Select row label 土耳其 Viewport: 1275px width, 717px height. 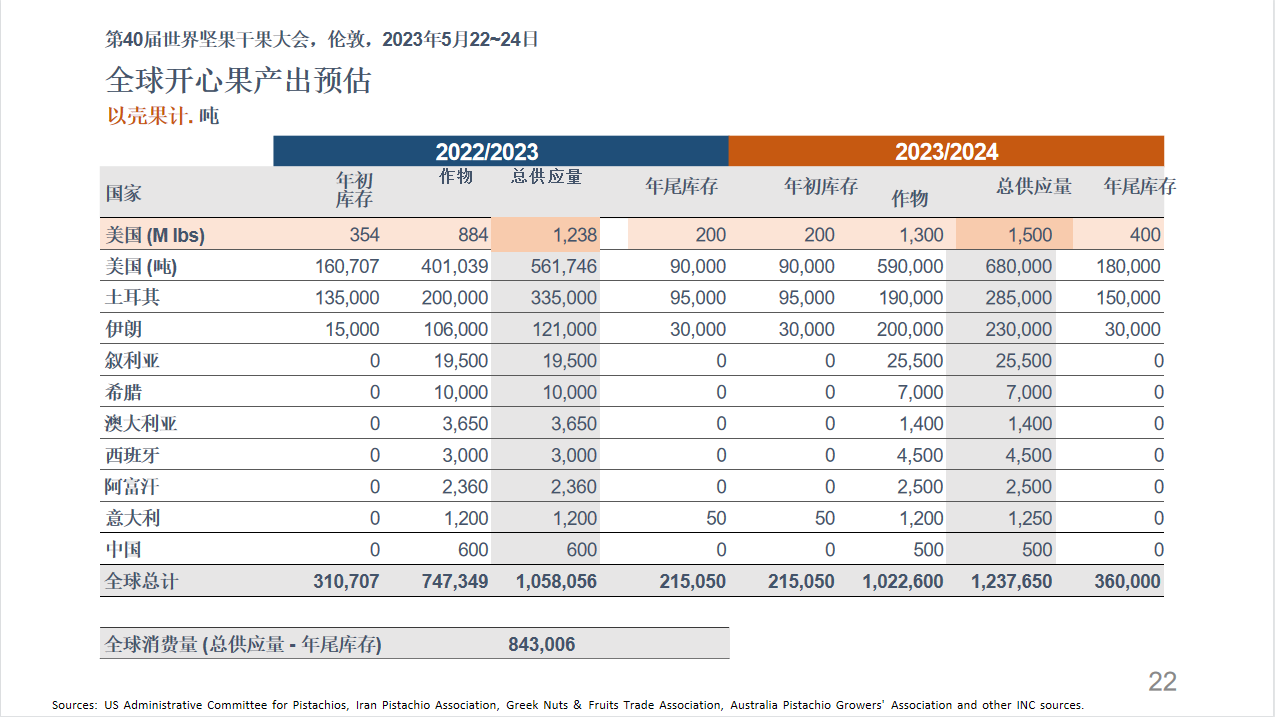[133, 298]
